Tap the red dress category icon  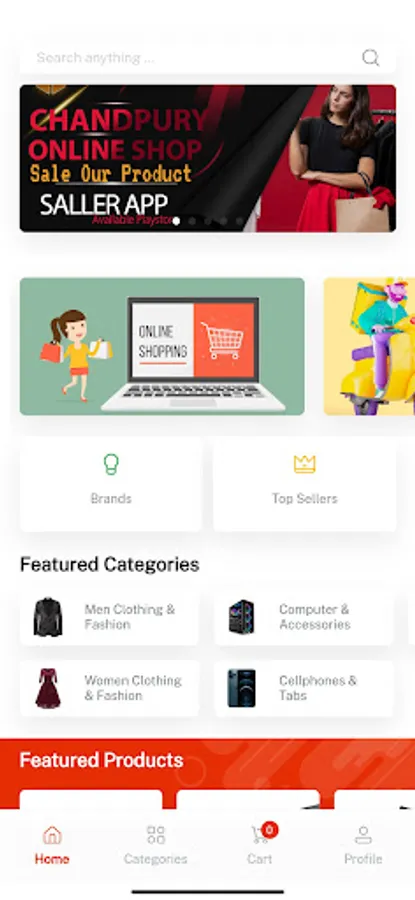pos(48,688)
